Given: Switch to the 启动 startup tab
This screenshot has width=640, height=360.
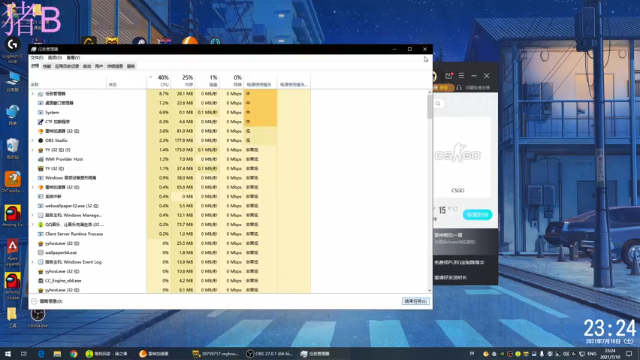Looking at the screenshot, I should [87, 66].
